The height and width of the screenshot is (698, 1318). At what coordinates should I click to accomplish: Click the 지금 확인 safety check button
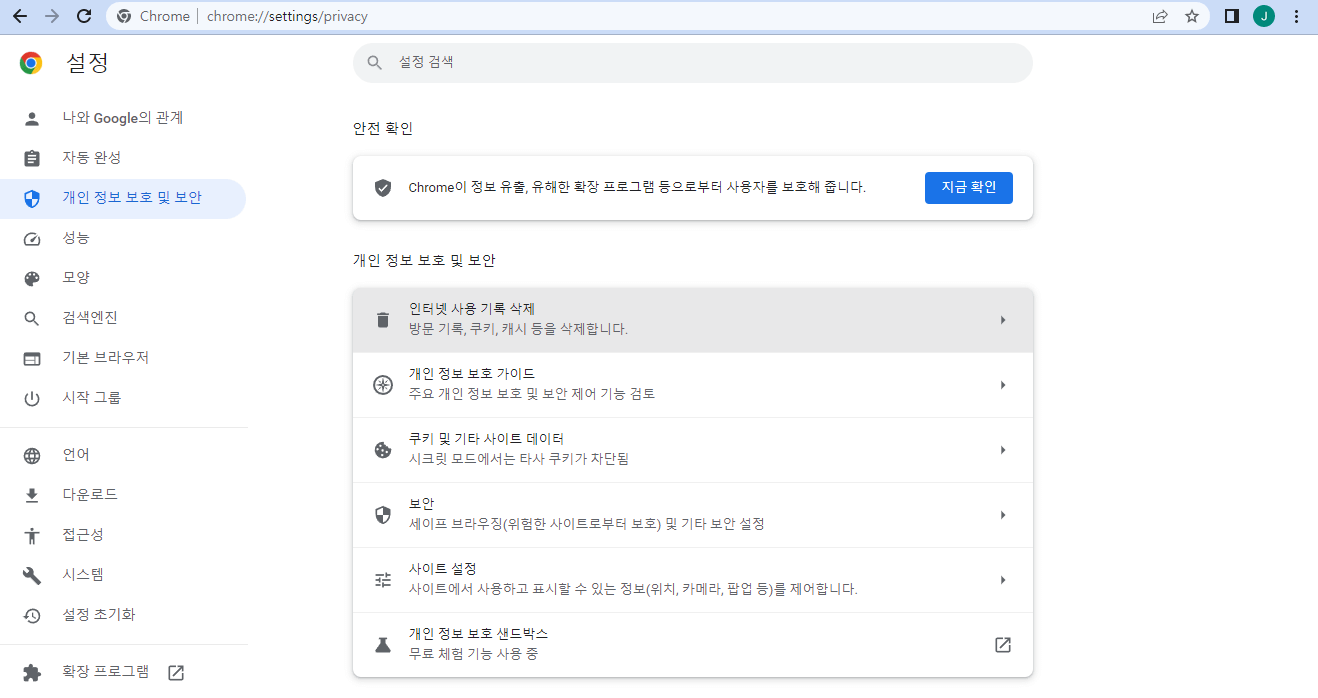pyautogui.click(x=968, y=187)
